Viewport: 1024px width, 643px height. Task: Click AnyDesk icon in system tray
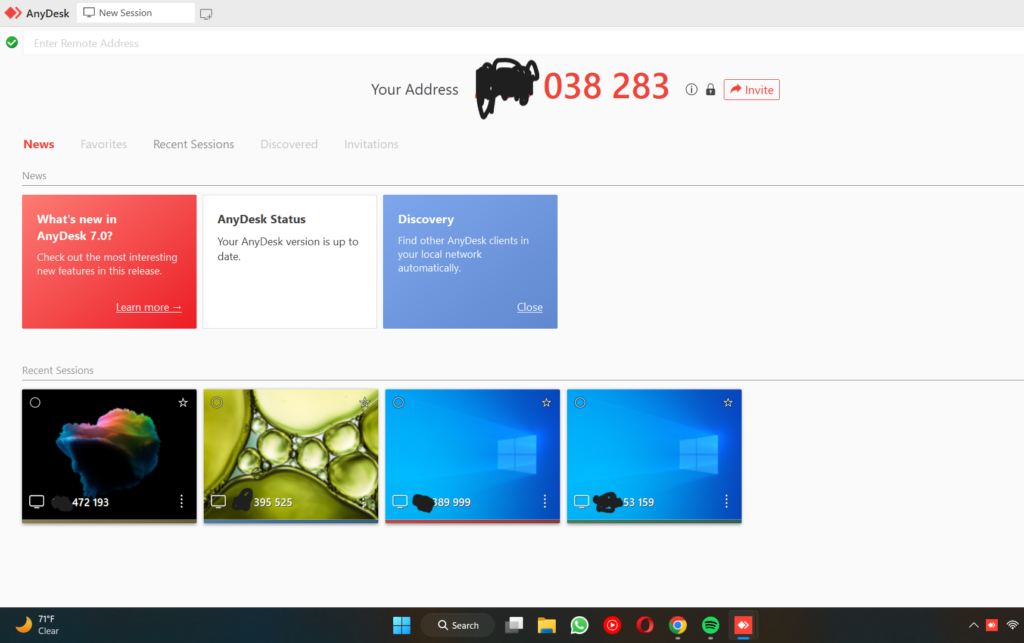tap(992, 625)
